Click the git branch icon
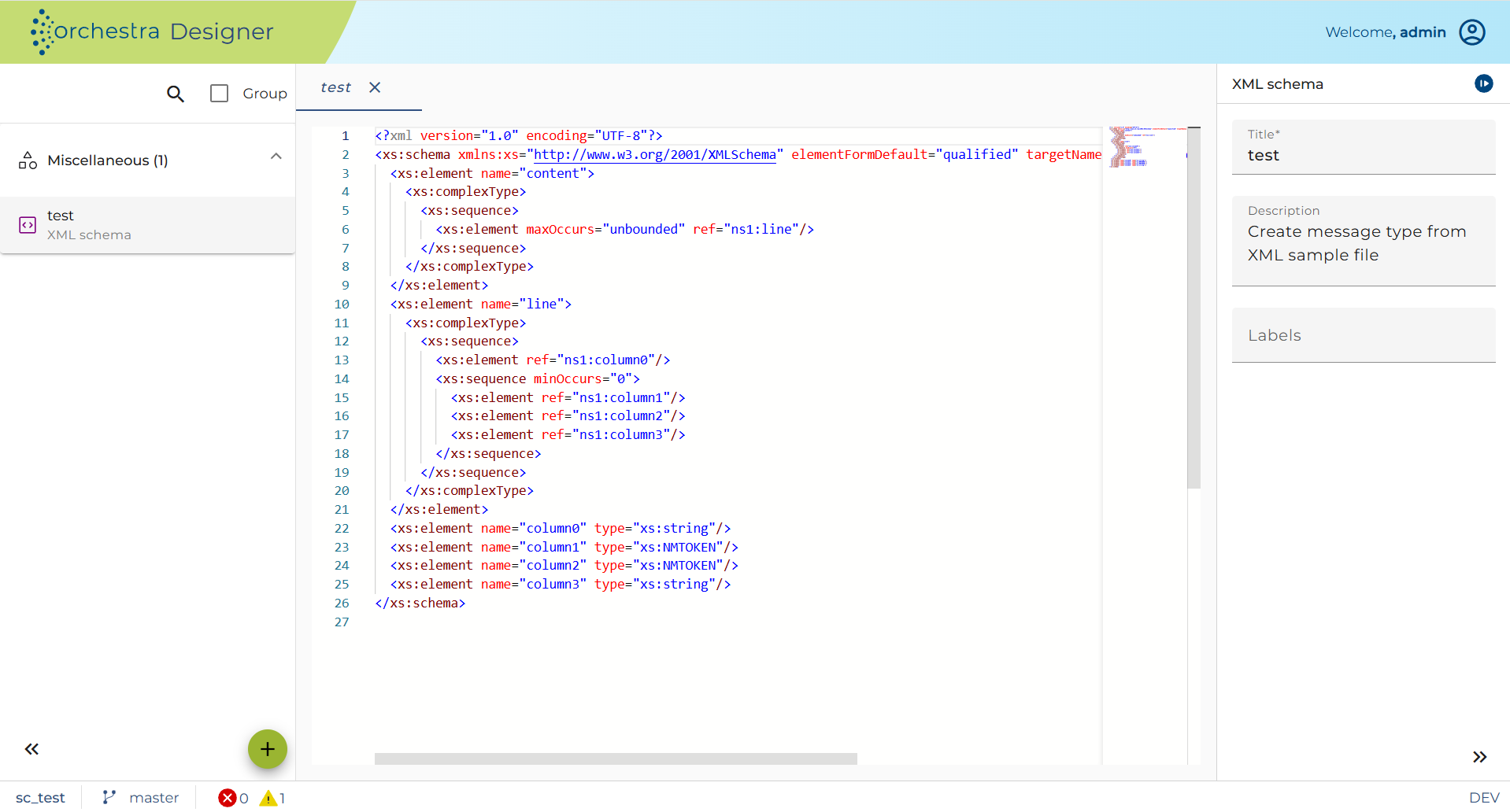 click(109, 798)
